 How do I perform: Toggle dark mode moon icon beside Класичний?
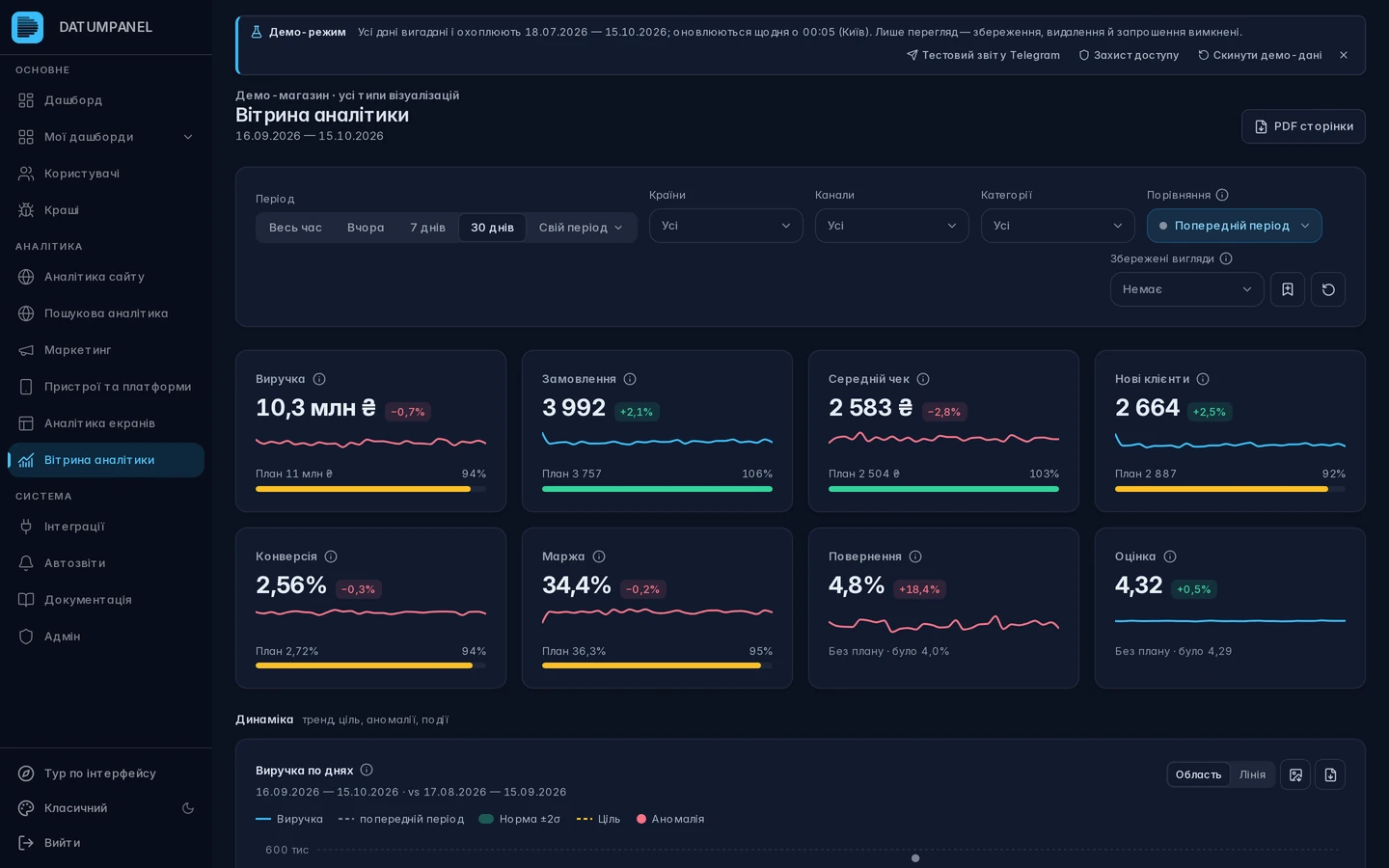tap(188, 808)
